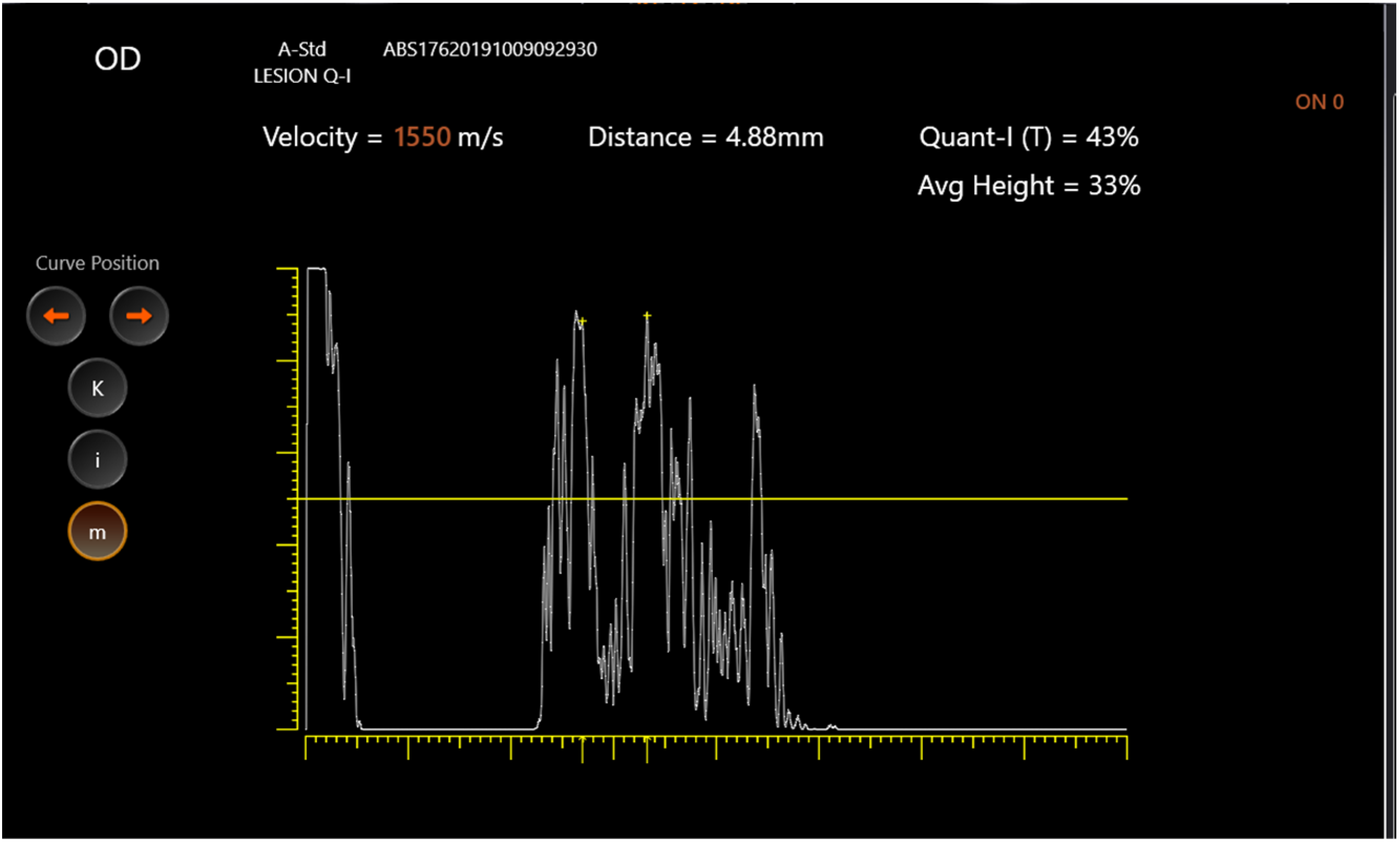
Task: Click the Avg Height = 33% readout
Action: (x=1028, y=186)
